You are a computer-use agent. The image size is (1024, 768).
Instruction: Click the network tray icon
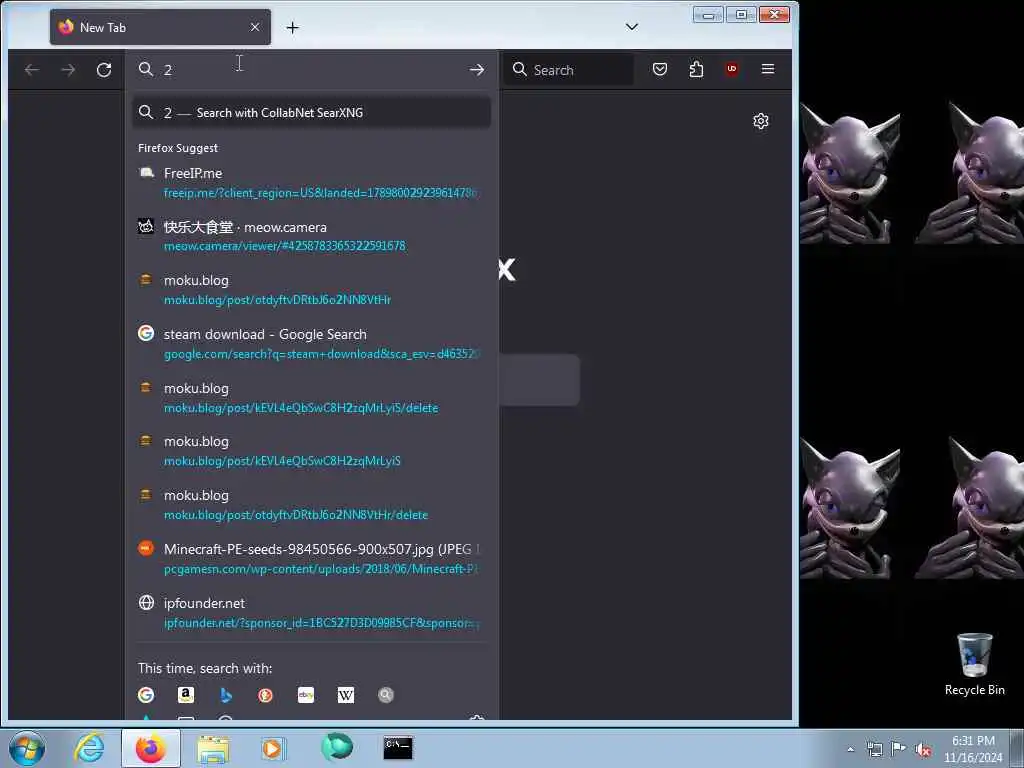click(874, 749)
